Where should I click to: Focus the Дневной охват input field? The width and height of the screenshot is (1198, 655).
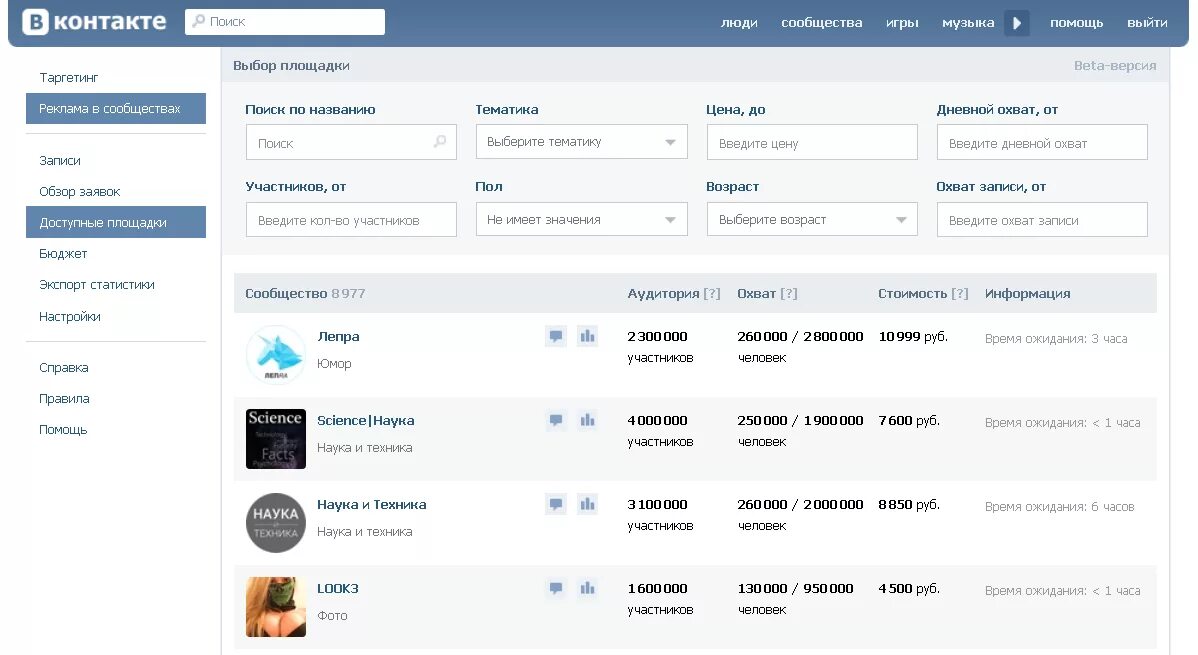1042,142
